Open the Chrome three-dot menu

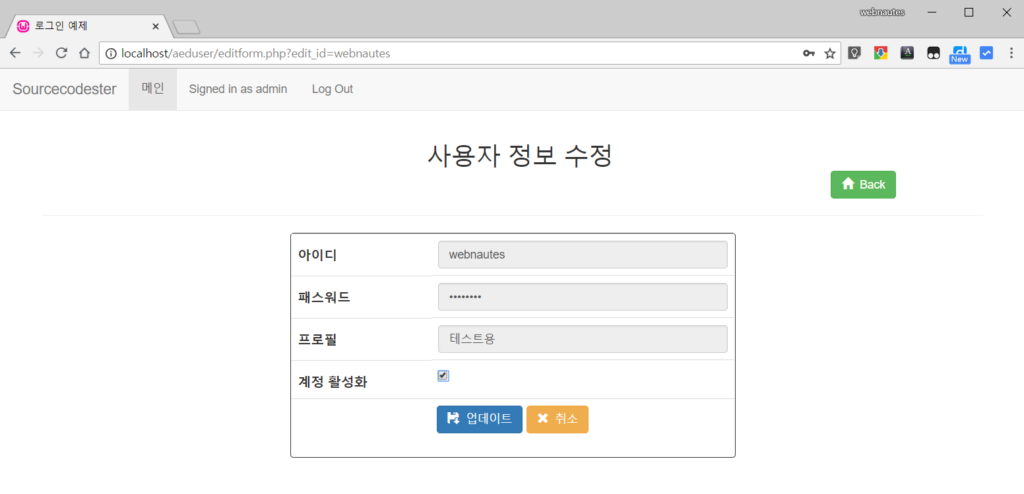(1009, 53)
